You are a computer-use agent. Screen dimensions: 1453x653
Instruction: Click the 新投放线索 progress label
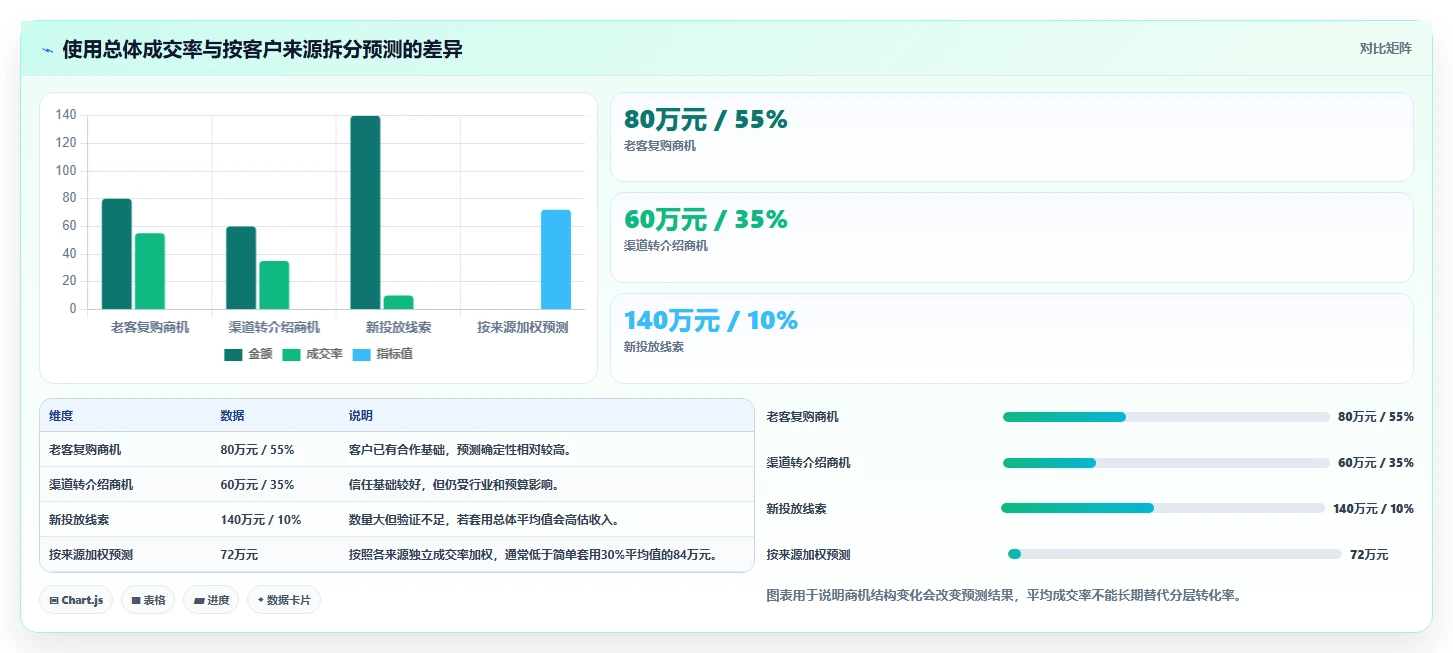coord(797,509)
